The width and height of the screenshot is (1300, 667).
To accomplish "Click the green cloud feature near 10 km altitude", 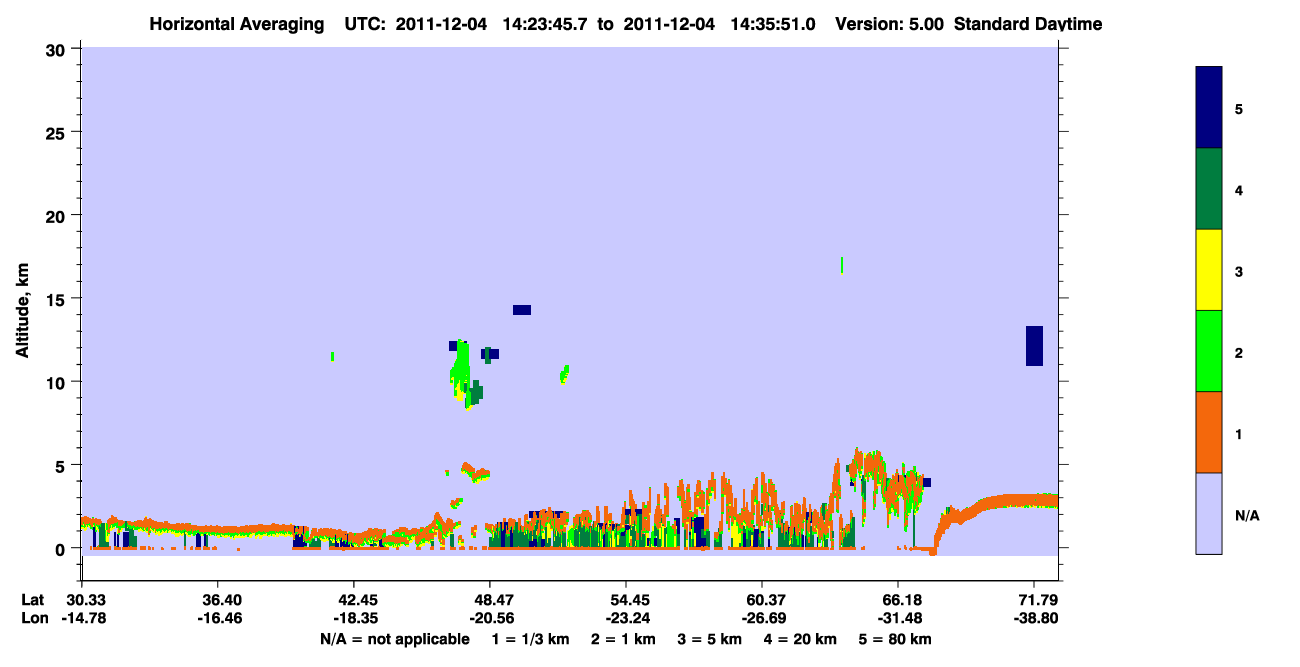I will pos(460,372).
